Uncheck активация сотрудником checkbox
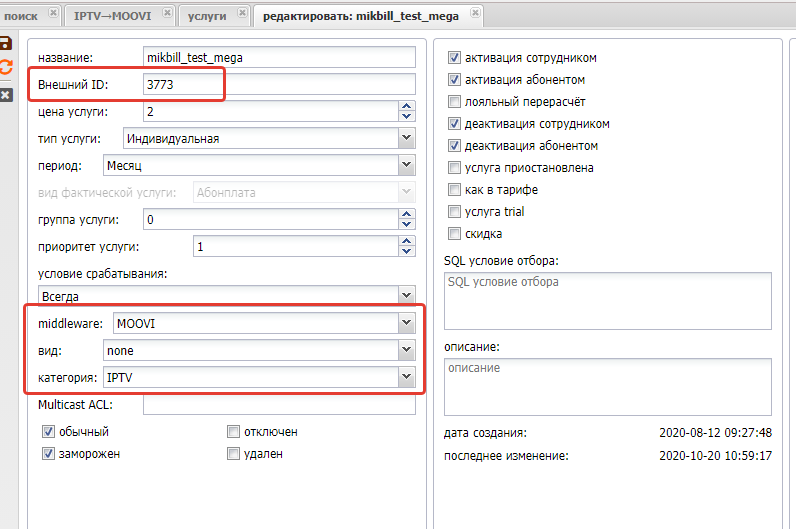The width and height of the screenshot is (796, 529). 455,58
